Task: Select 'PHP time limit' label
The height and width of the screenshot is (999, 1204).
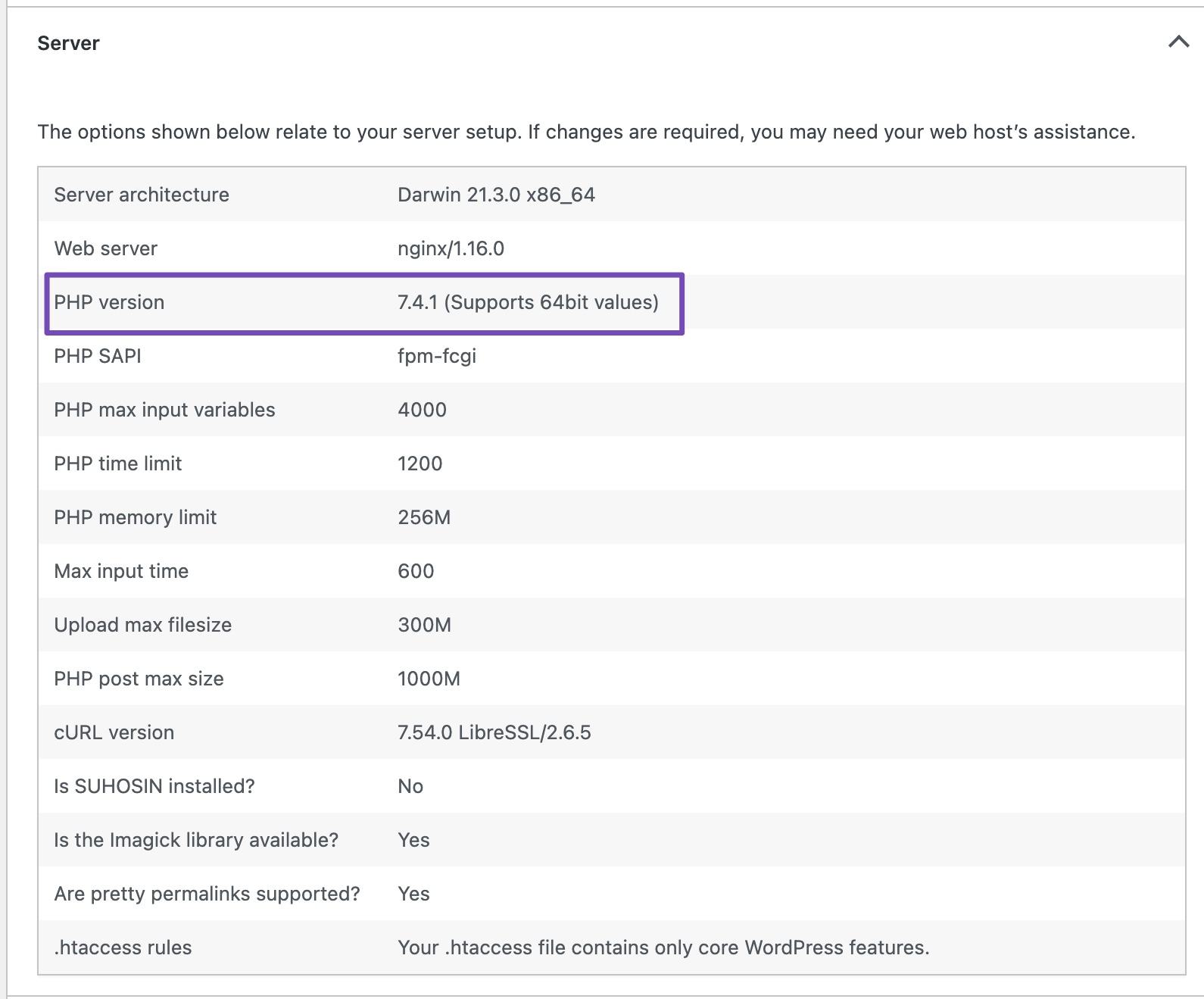Action: (118, 464)
